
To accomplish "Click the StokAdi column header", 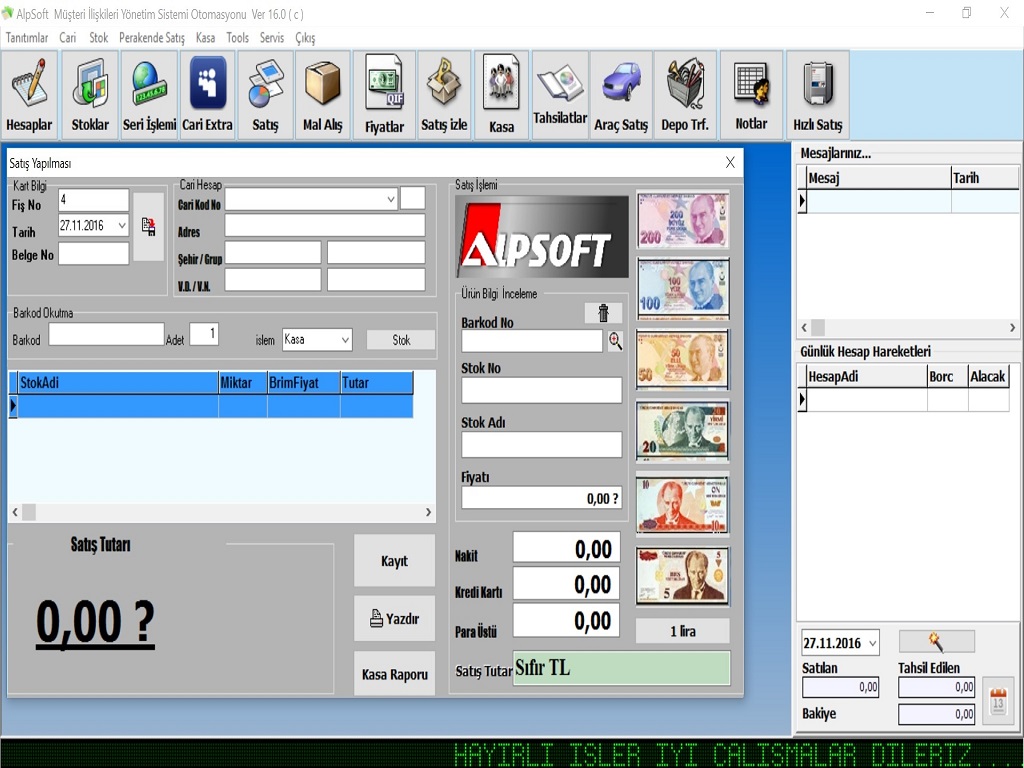I will 118,383.
